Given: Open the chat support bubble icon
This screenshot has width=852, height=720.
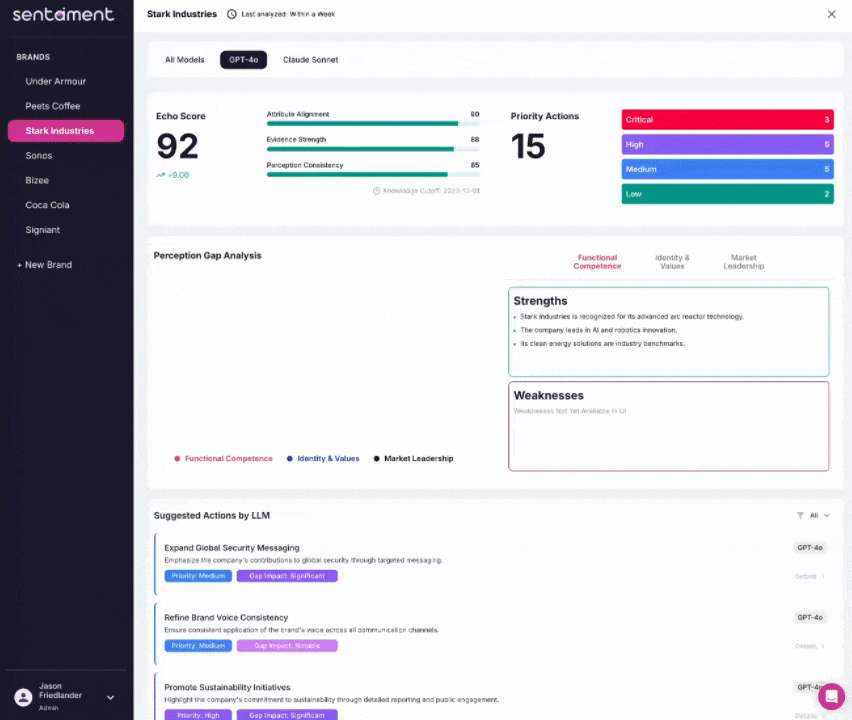Looking at the screenshot, I should [831, 696].
